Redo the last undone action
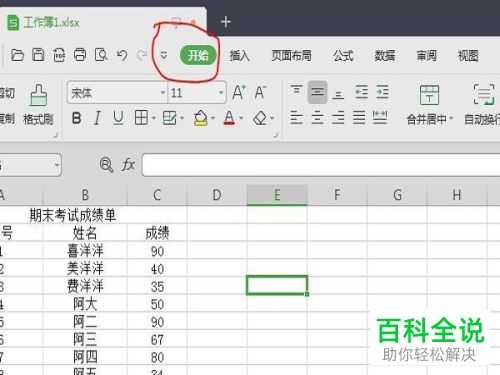This screenshot has height=375, width=500. 142,55
